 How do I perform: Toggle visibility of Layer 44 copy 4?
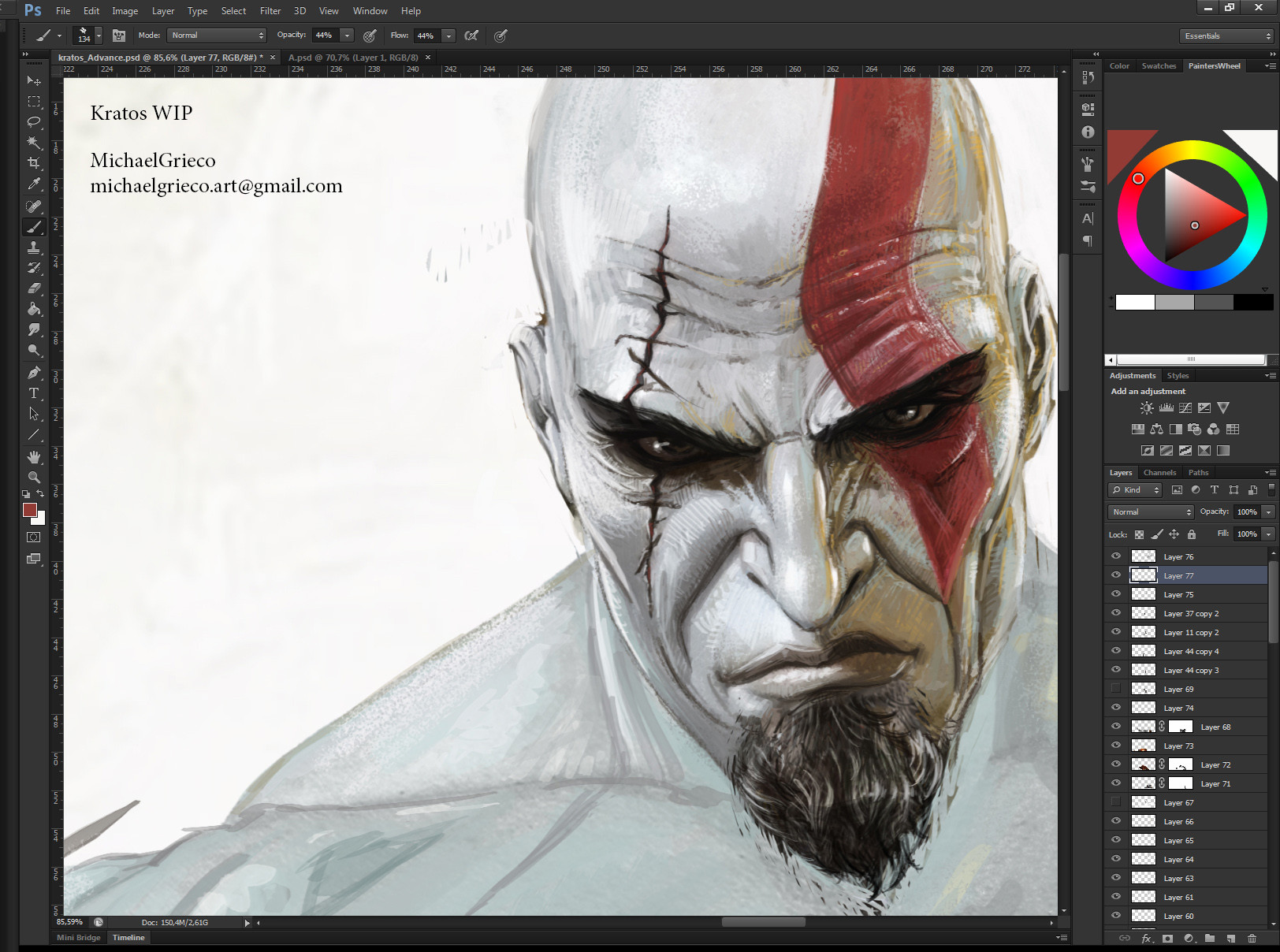point(1116,650)
